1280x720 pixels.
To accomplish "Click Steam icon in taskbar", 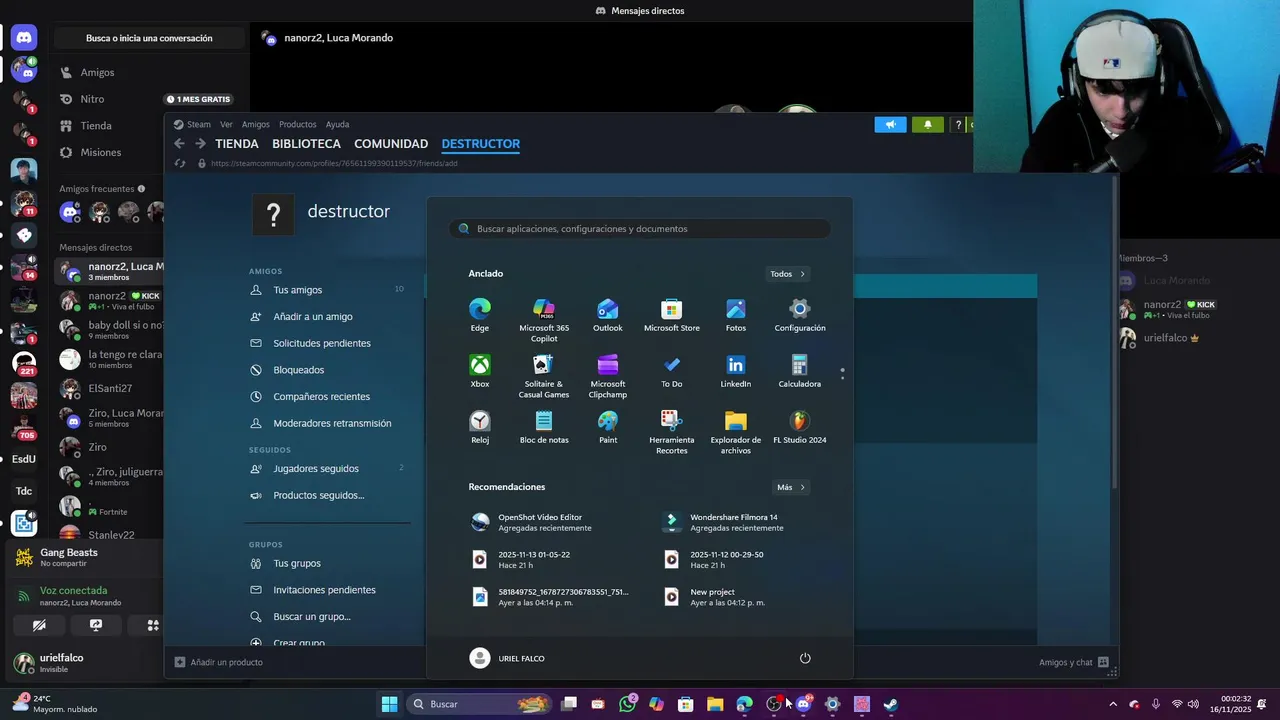I will pyautogui.click(x=890, y=704).
